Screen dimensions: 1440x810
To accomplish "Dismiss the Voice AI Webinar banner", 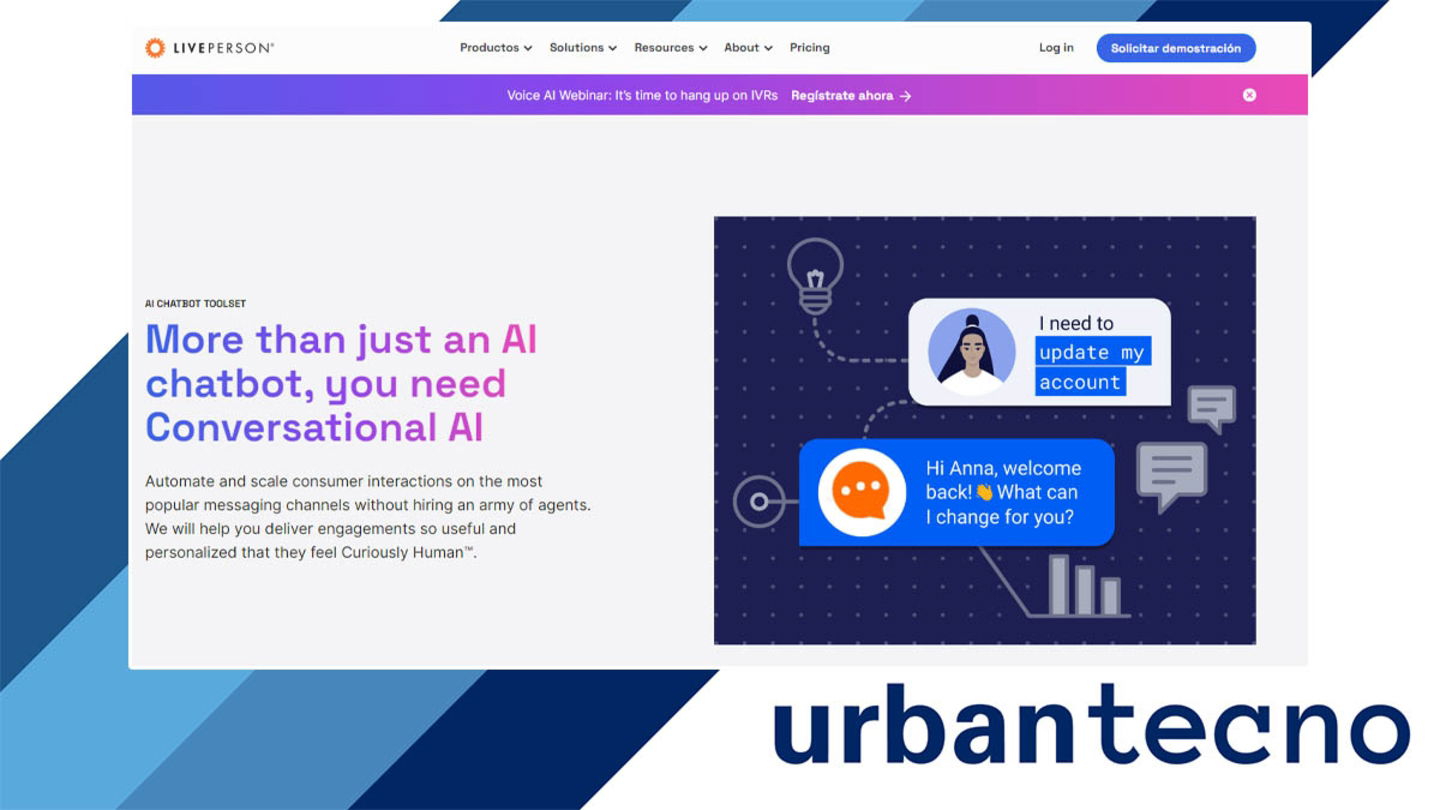I will pos(1249,95).
